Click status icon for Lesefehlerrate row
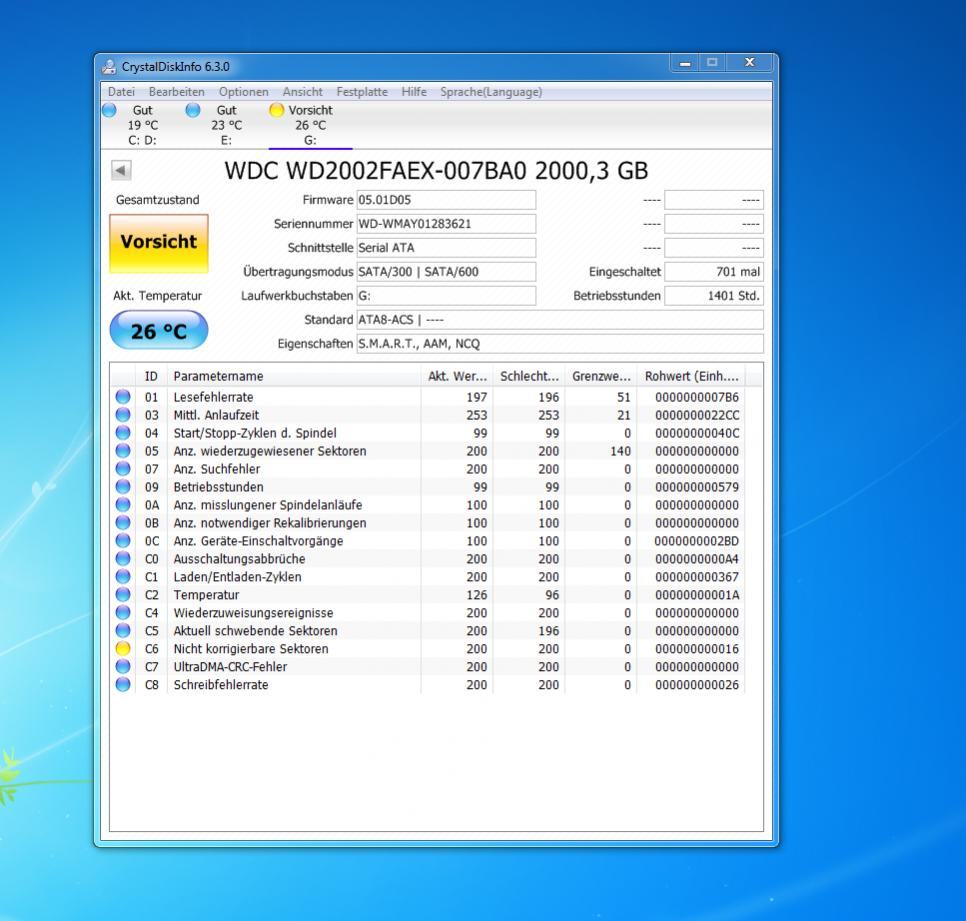The width and height of the screenshot is (966, 921). pos(123,397)
